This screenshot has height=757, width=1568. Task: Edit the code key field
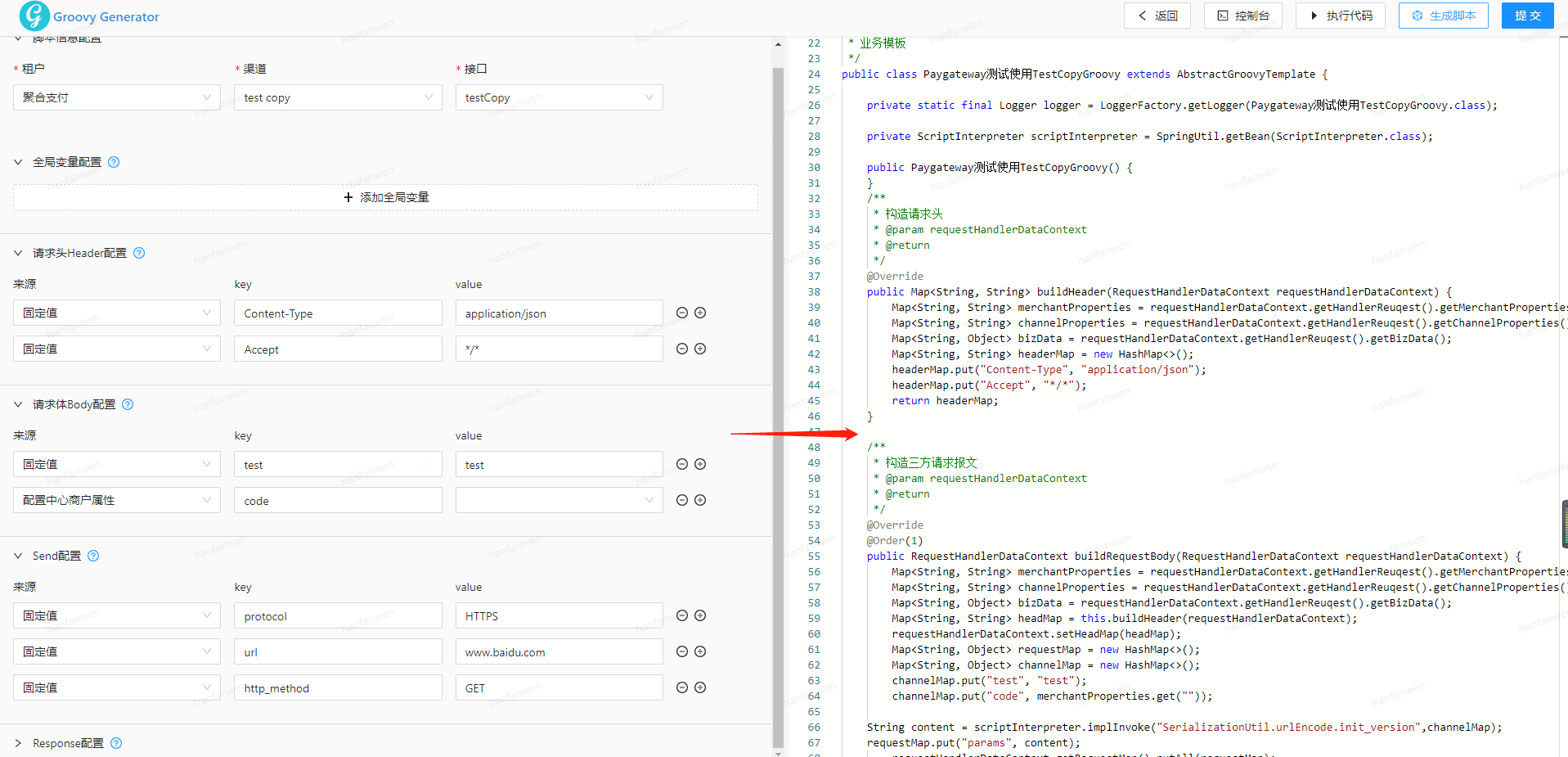338,500
